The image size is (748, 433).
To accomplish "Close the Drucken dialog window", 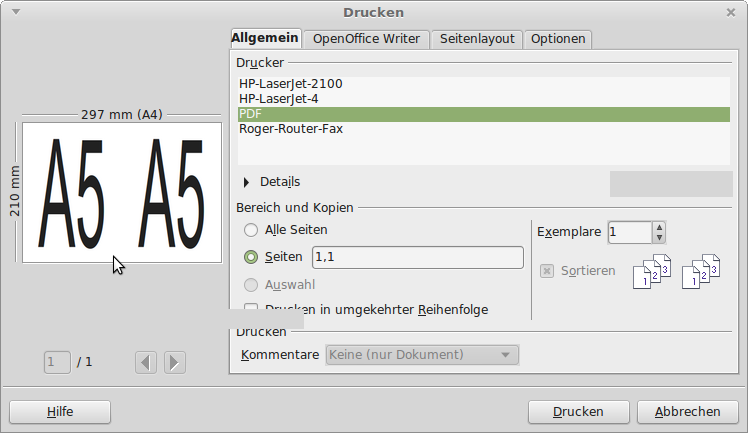I will (x=731, y=12).
